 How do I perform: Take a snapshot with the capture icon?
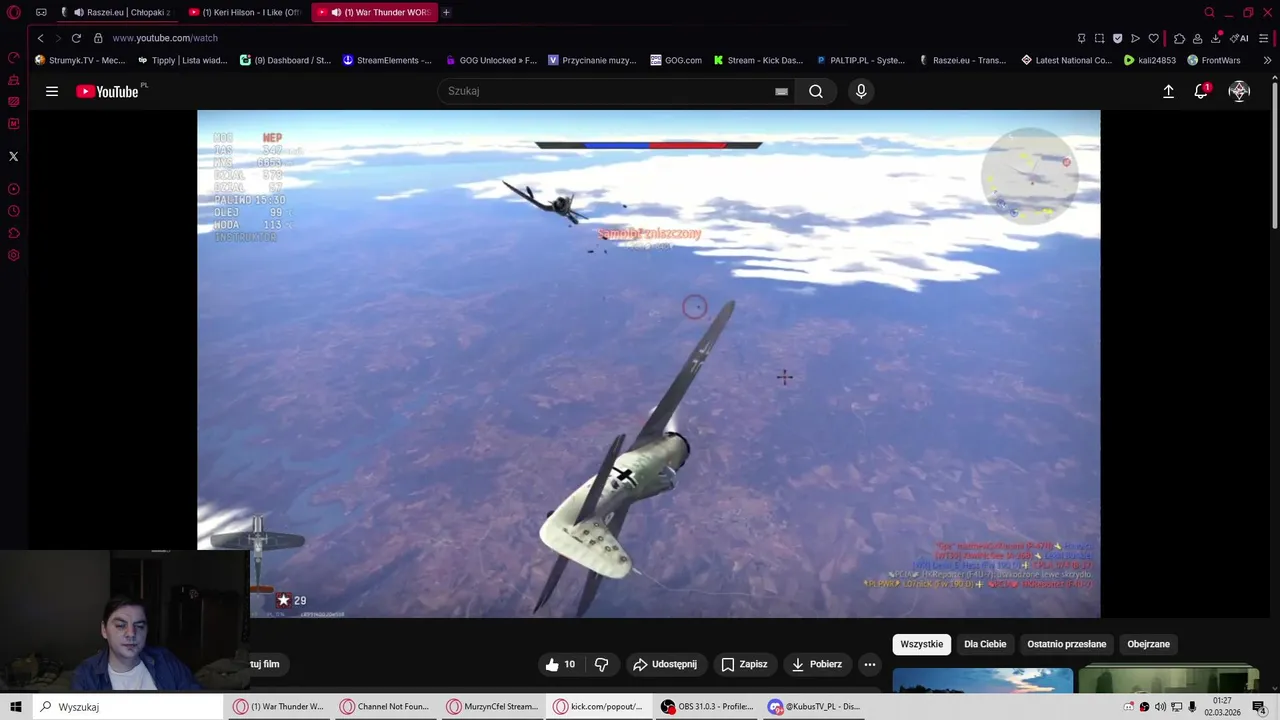[1099, 38]
